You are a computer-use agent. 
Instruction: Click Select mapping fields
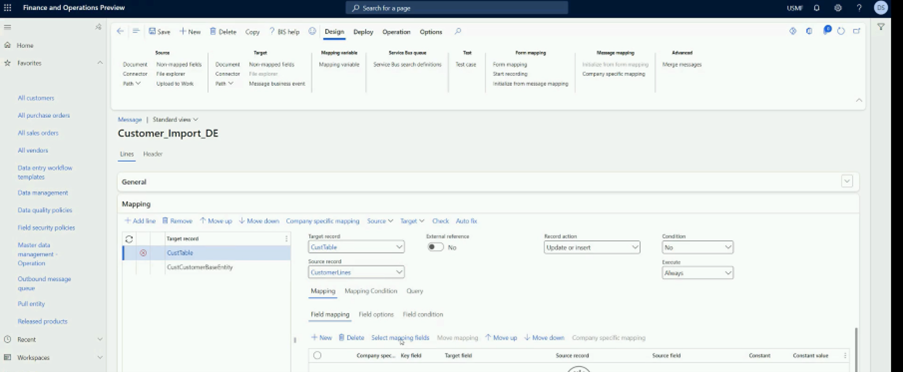[x=400, y=338]
